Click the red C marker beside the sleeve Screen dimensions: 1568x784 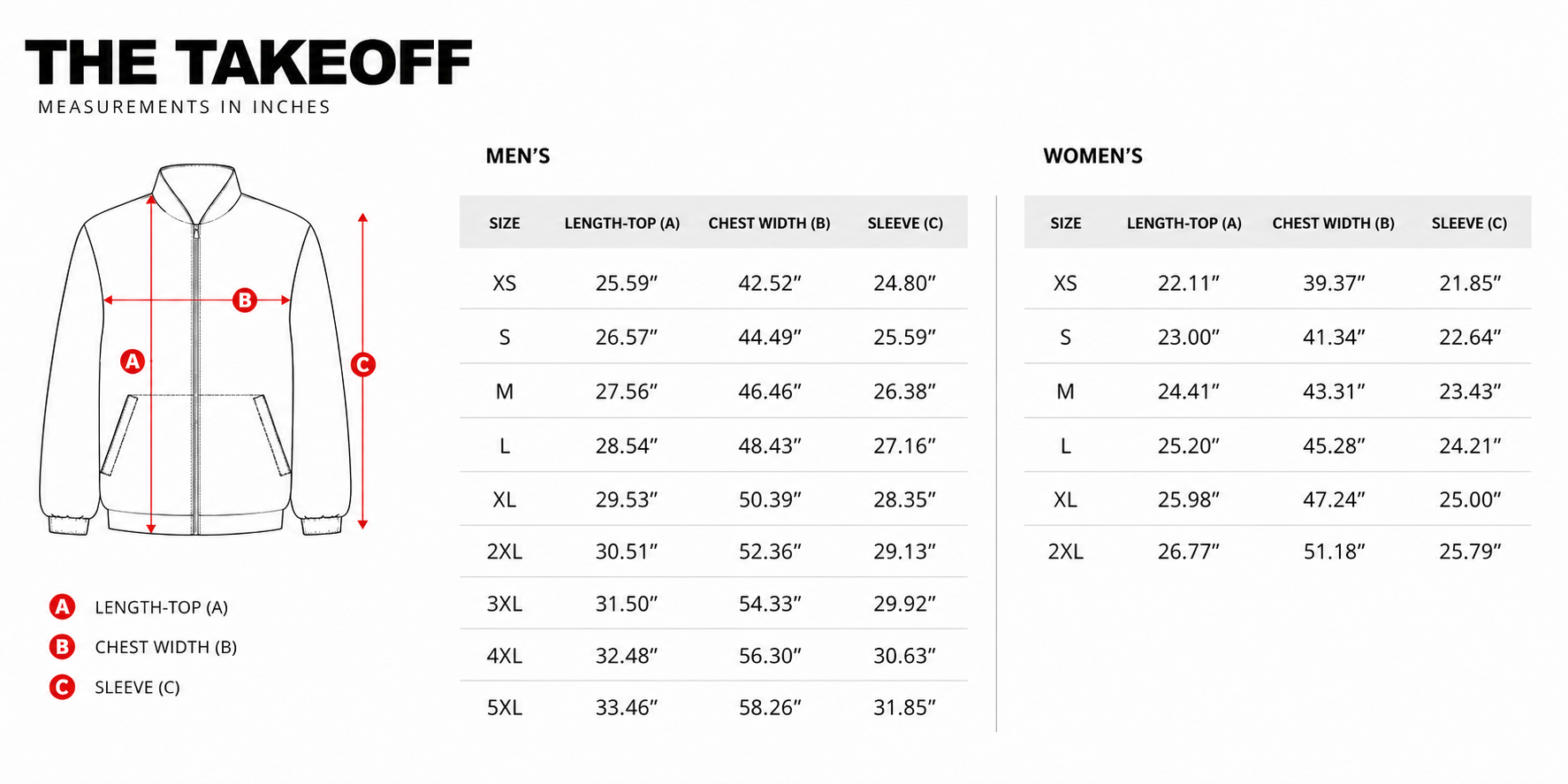[x=362, y=364]
